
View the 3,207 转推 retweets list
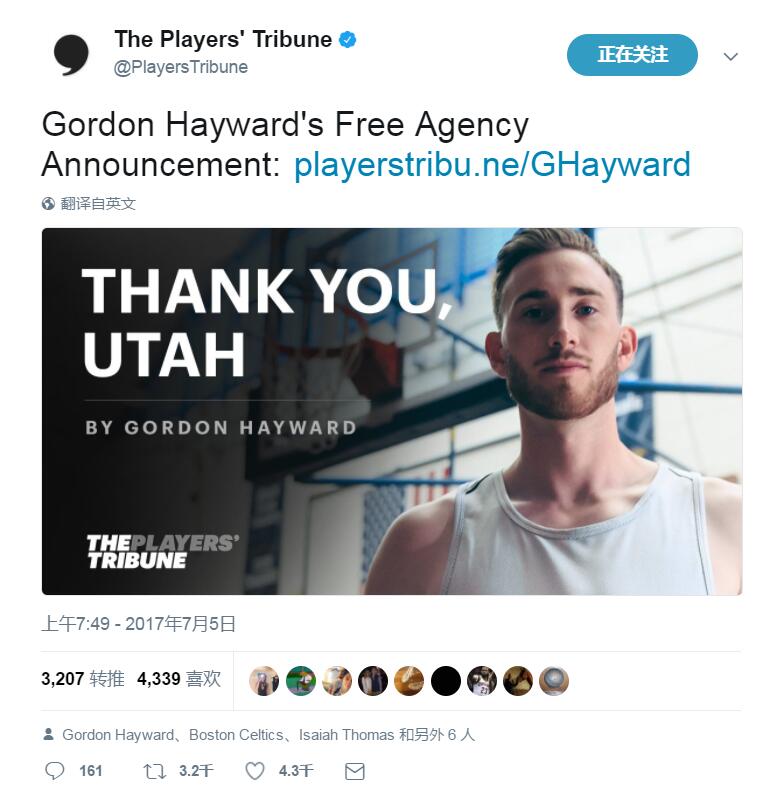(x=83, y=679)
